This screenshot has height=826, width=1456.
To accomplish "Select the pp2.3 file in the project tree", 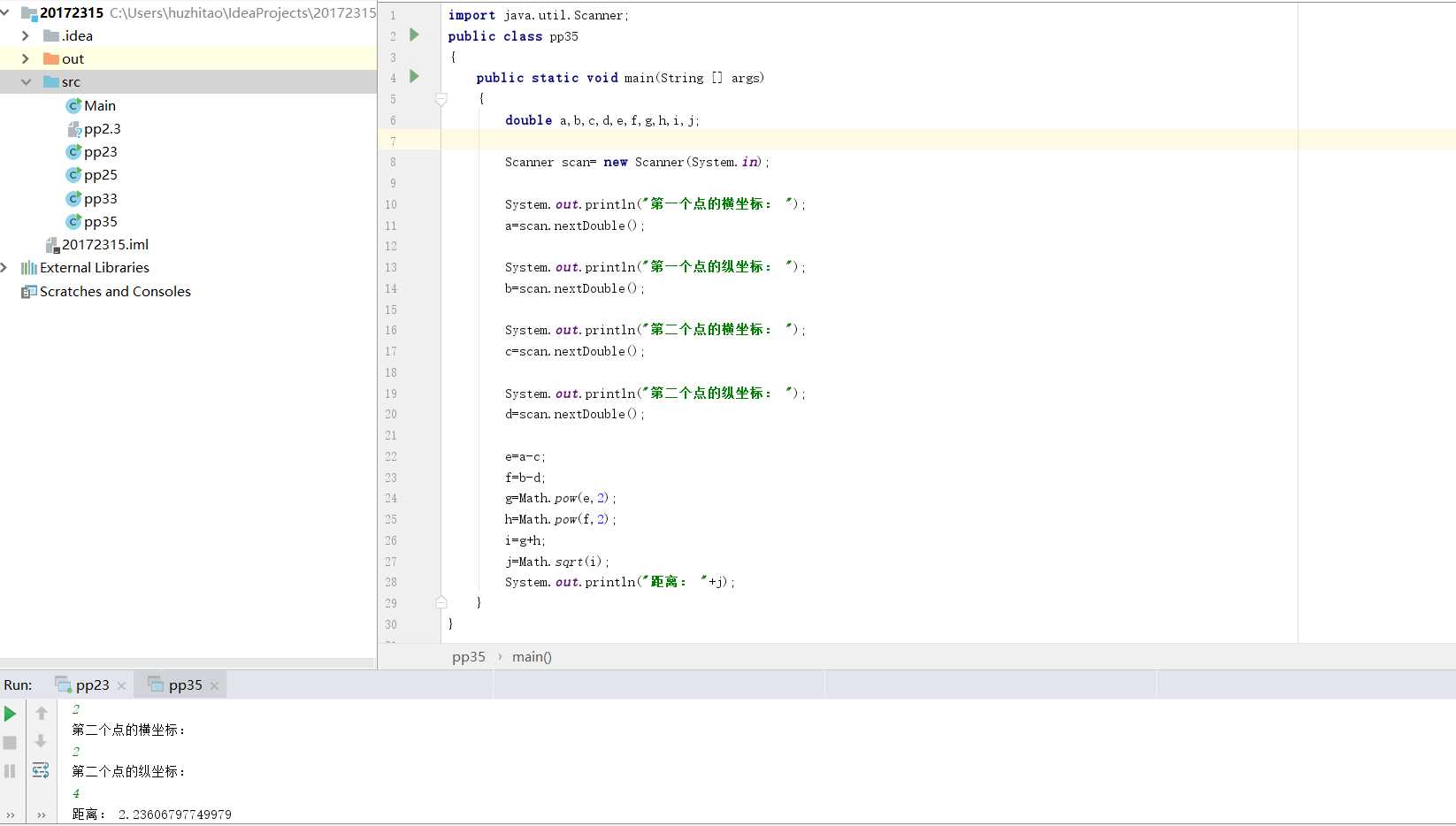I will coord(102,128).
